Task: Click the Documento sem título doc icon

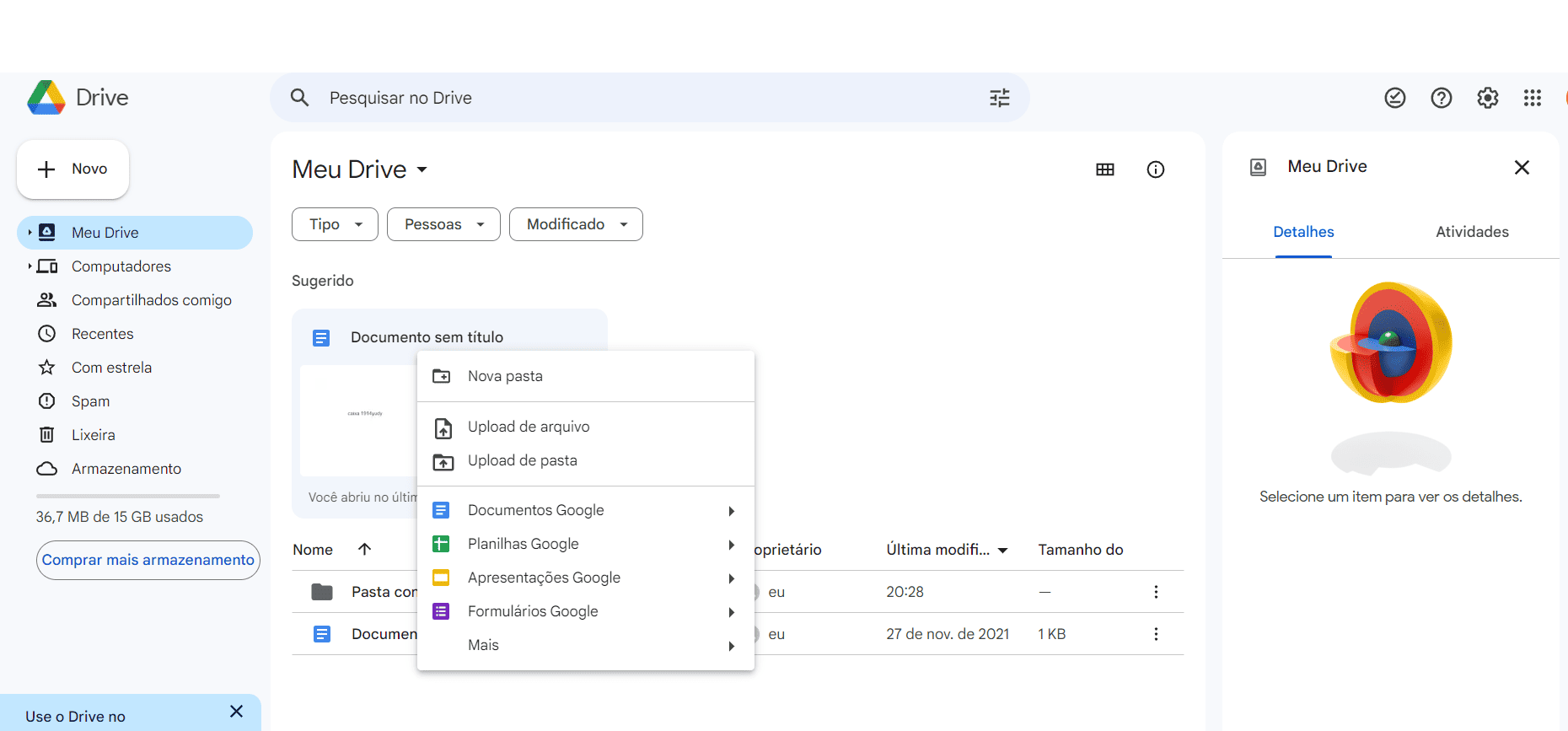Action: pos(321,338)
